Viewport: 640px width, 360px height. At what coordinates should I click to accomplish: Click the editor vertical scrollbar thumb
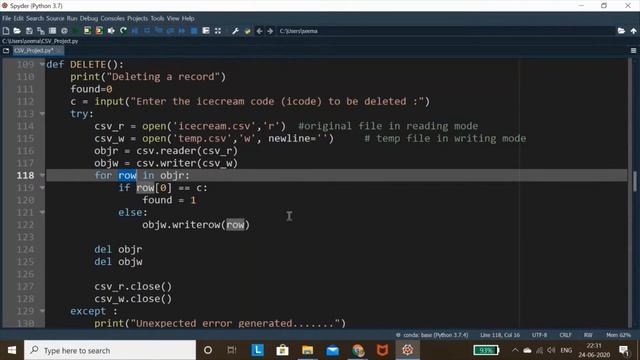tap(635, 181)
